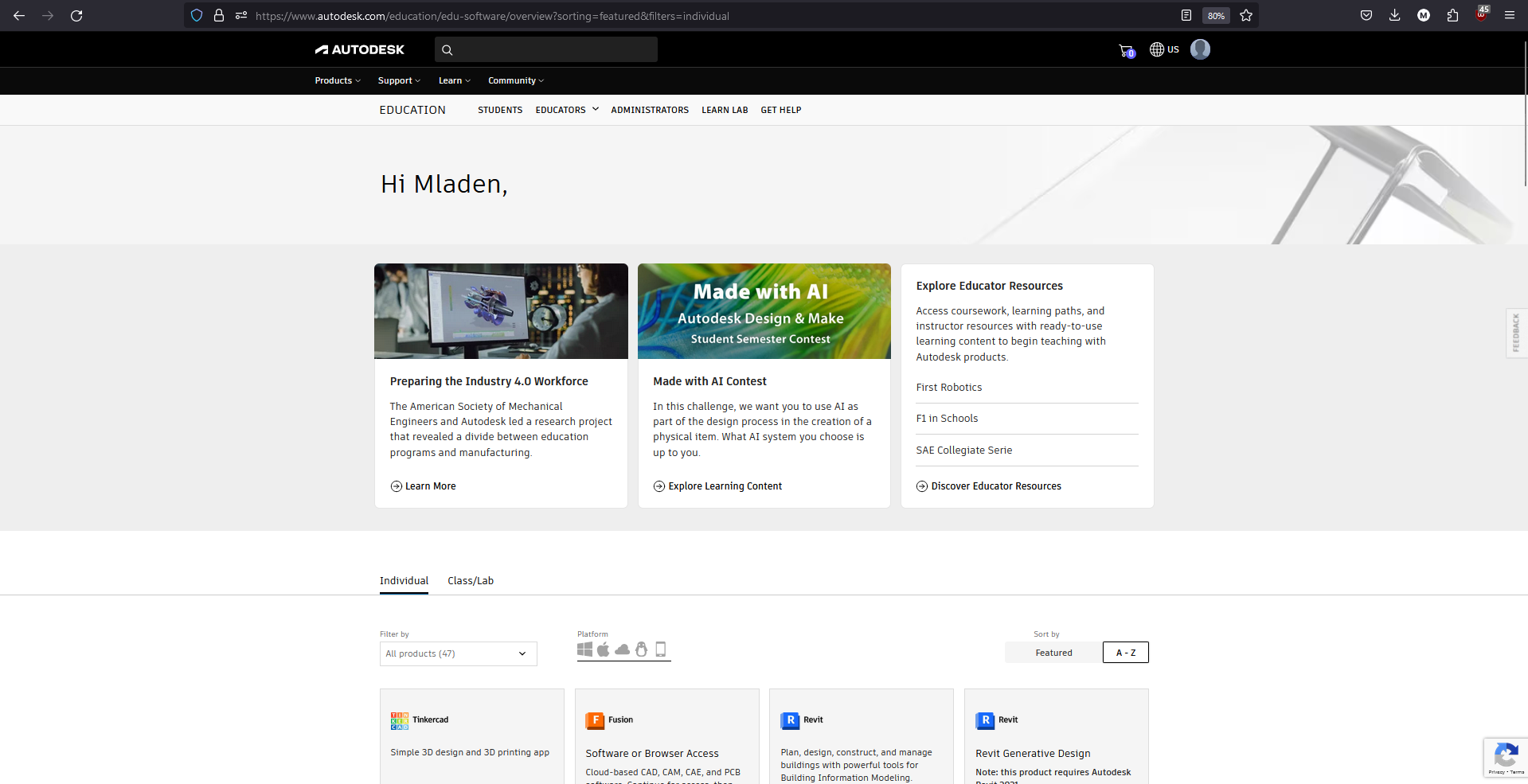Click the Fusion product logo icon
The height and width of the screenshot is (784, 1528).
coord(596,720)
